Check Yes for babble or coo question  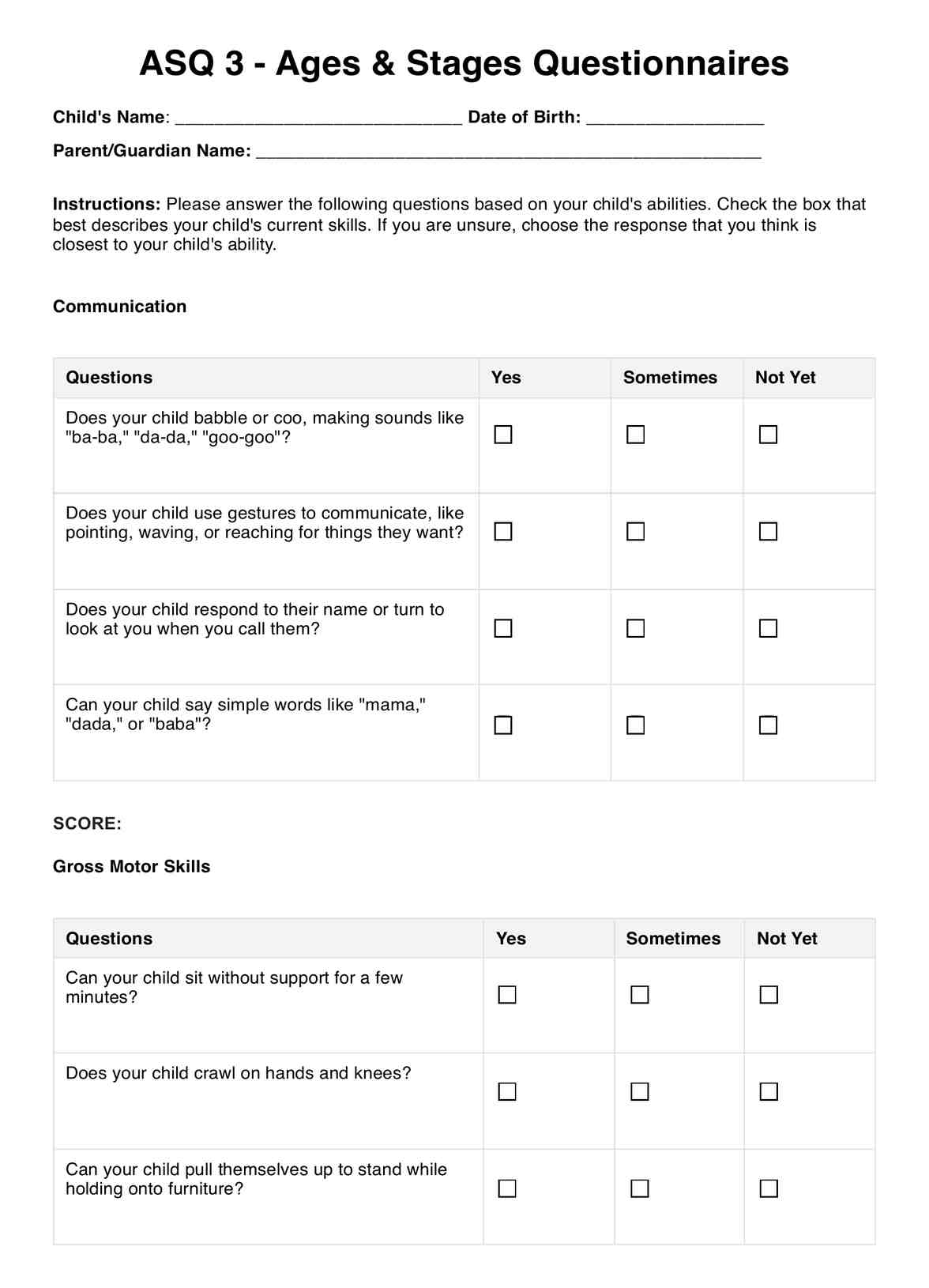503,435
